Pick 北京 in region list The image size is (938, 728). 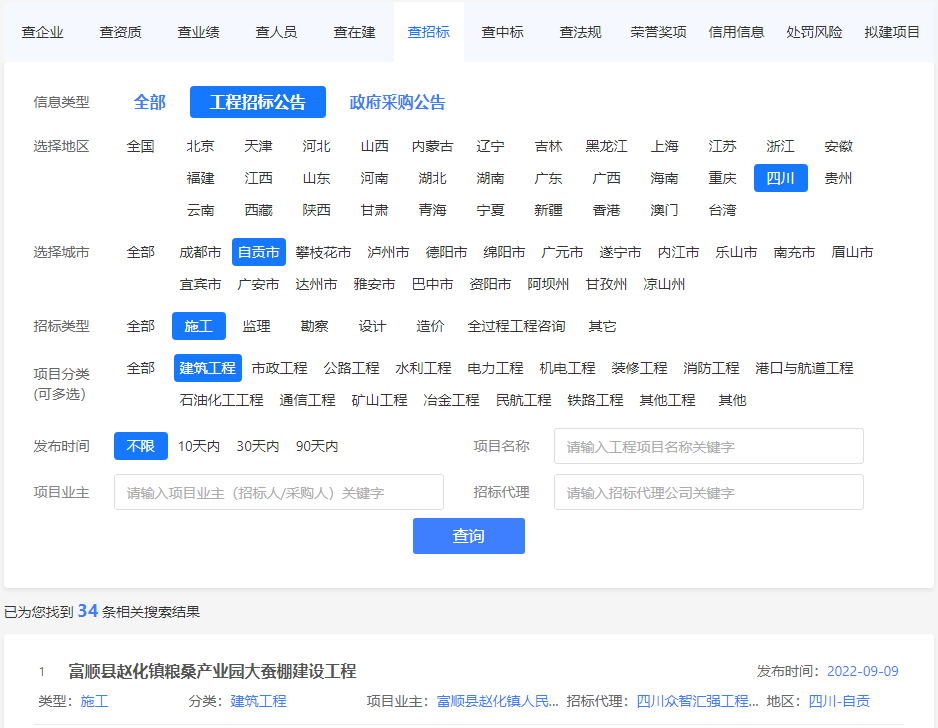click(200, 147)
